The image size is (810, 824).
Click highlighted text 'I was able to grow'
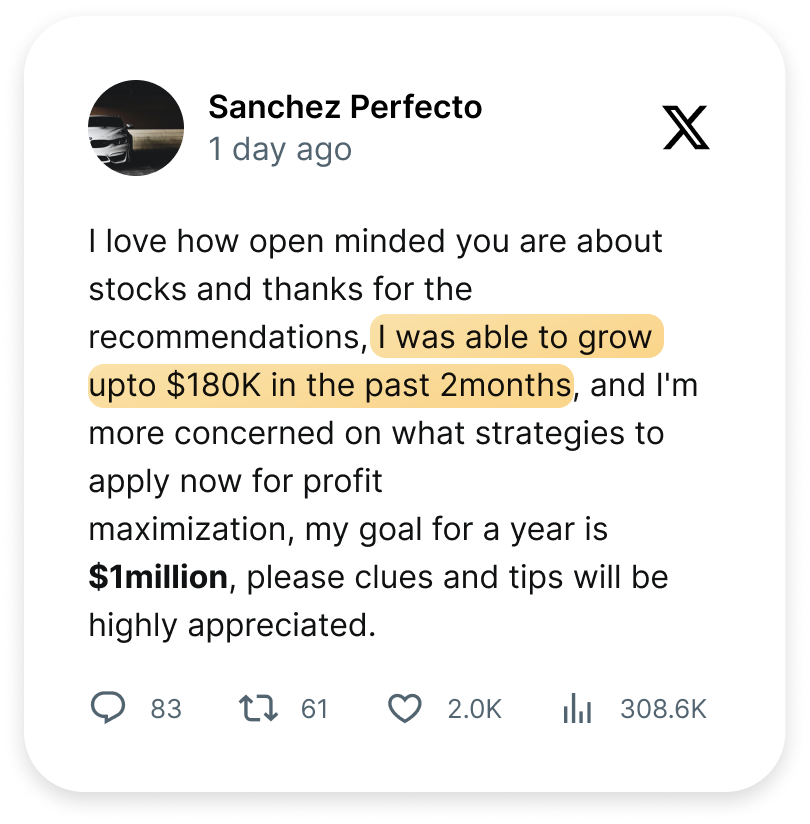coord(515,337)
